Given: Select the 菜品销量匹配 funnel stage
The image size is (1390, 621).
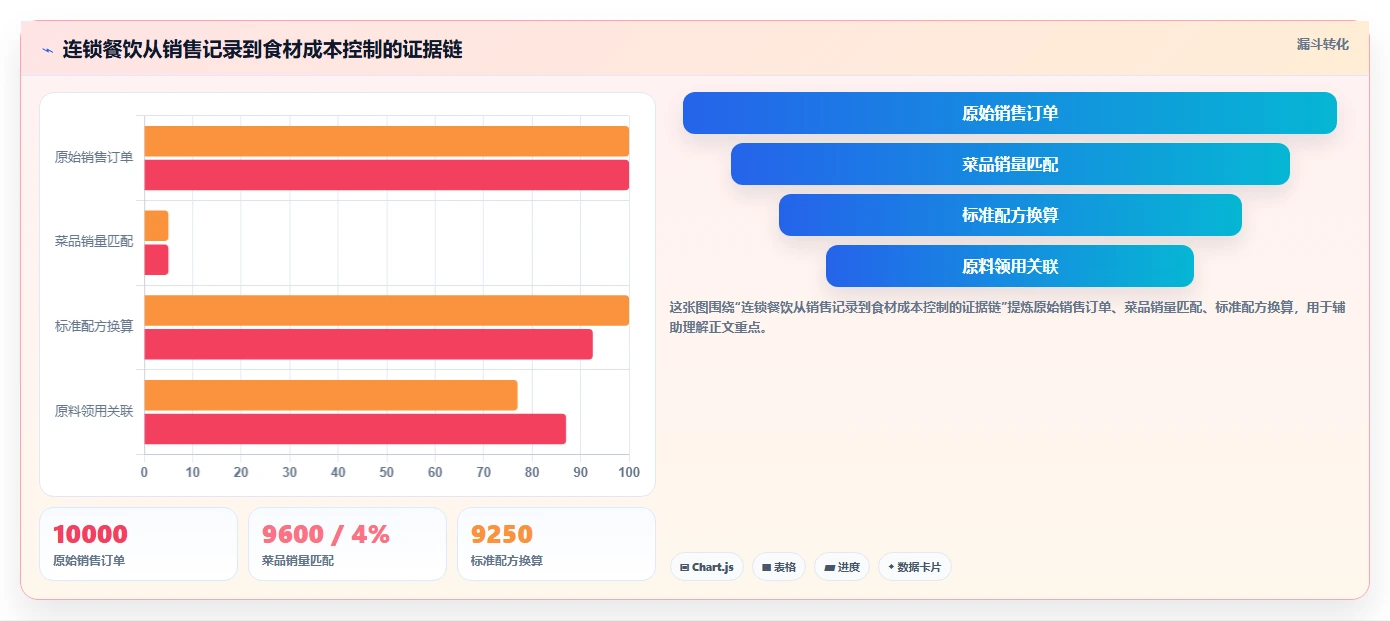Looking at the screenshot, I should point(1010,164).
